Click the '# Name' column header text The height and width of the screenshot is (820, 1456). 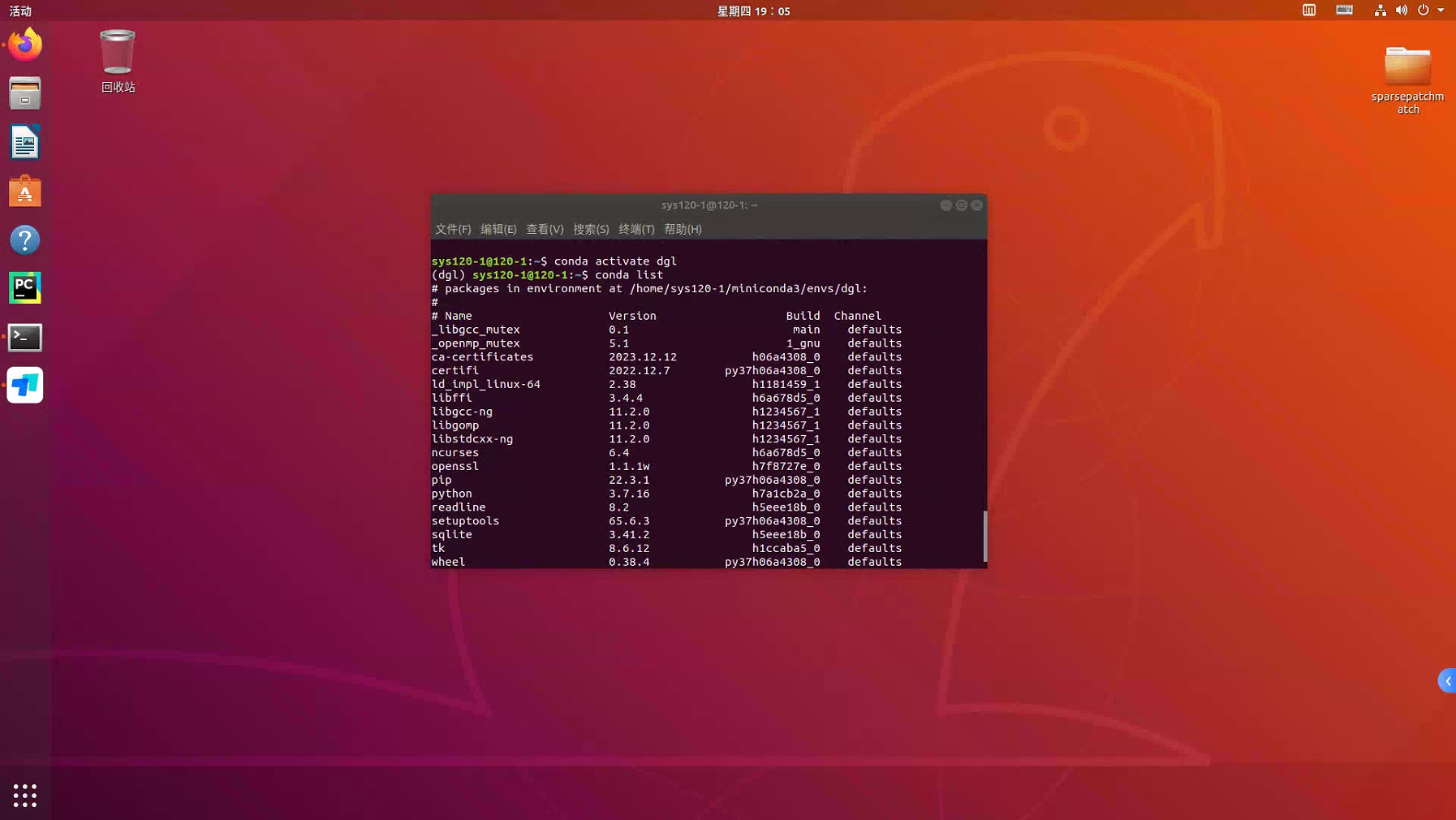pos(451,316)
